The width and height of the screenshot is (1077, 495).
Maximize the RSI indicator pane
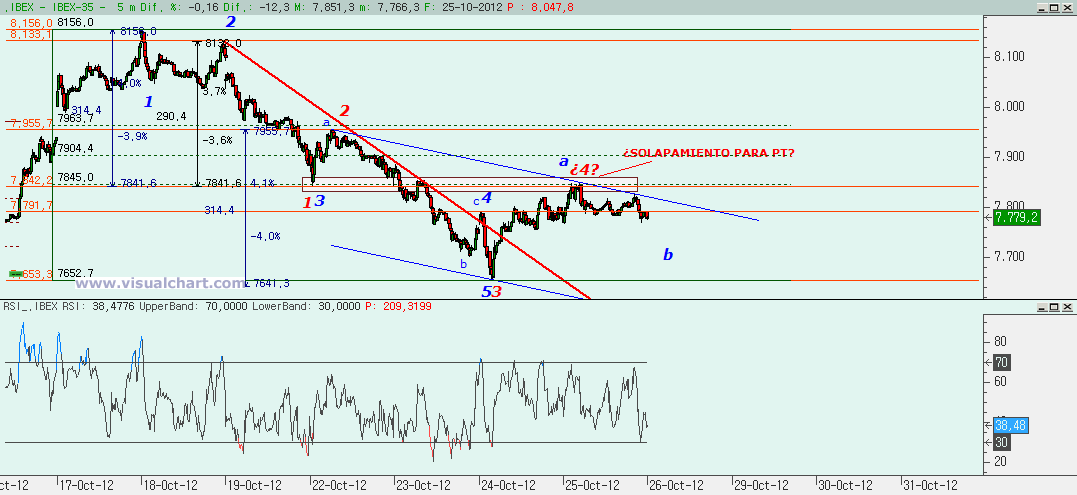1054,306
